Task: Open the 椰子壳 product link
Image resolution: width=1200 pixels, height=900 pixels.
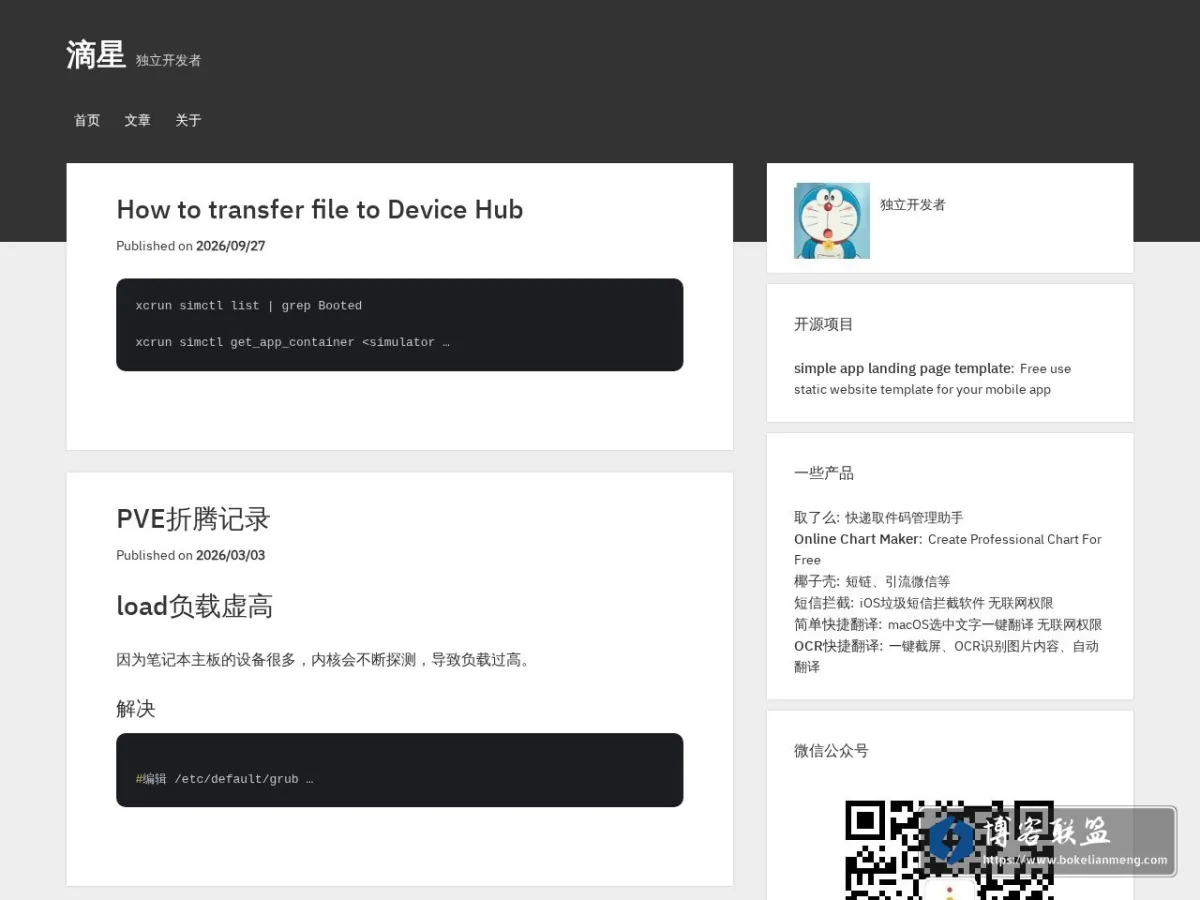Action: (817, 581)
